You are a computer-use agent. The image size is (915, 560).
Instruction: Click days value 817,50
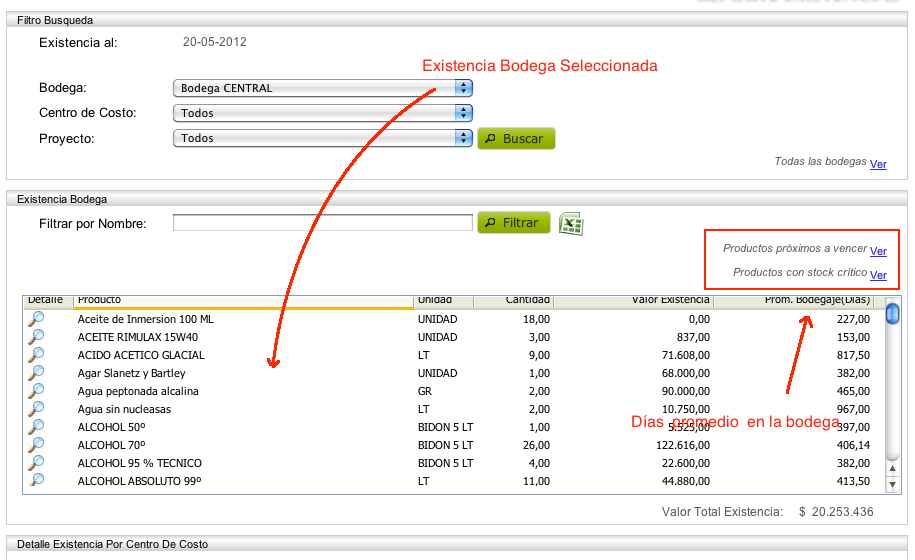[x=853, y=355]
